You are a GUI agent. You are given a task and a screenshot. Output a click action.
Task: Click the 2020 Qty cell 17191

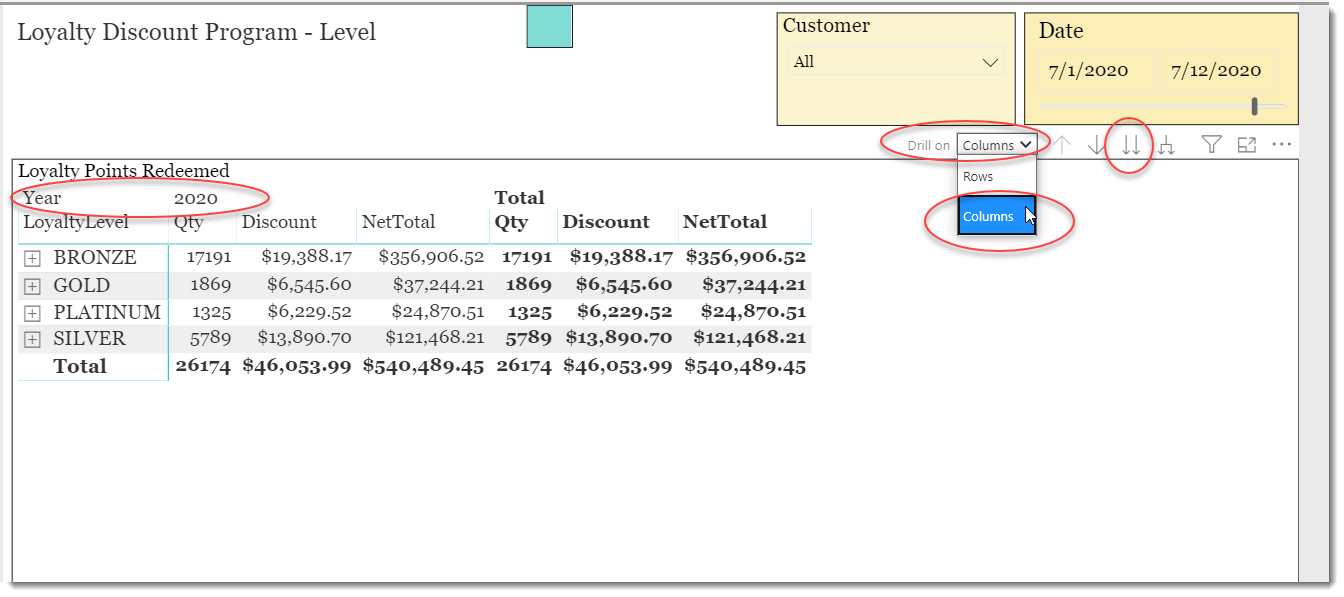coord(209,257)
